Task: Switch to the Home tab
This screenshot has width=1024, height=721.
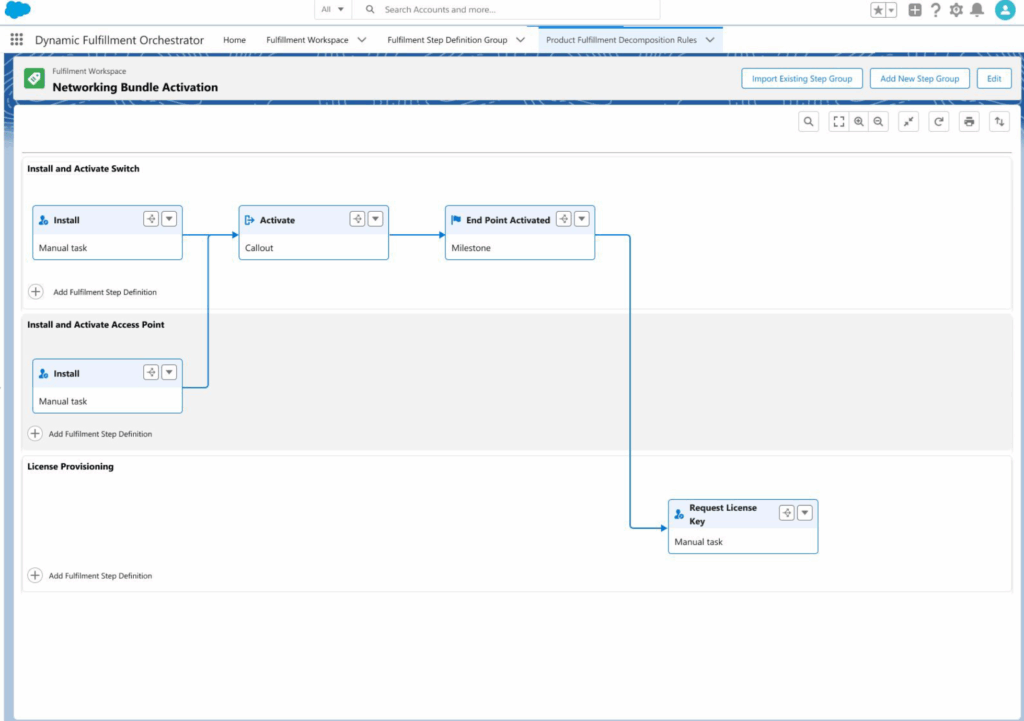Action: point(234,40)
